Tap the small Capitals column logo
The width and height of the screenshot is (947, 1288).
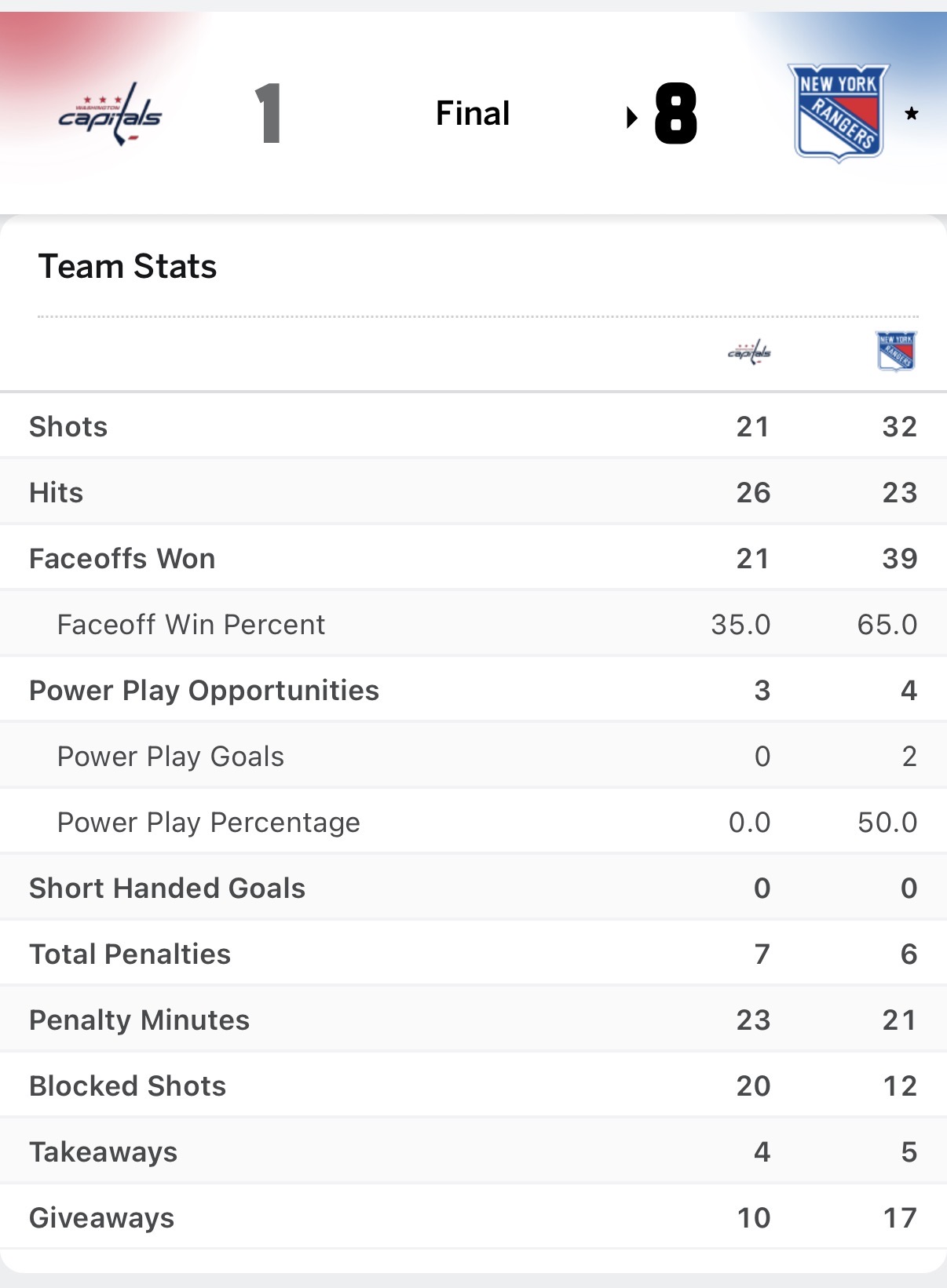tap(750, 352)
